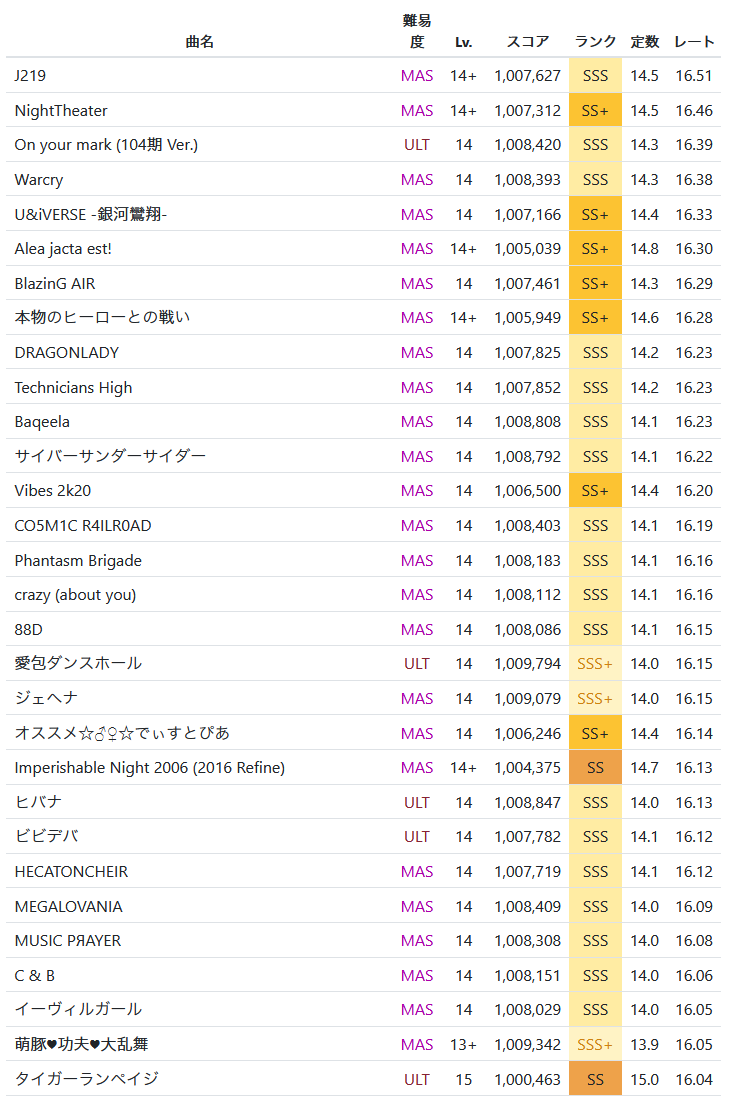Select the 定数 column header

pyautogui.click(x=644, y=42)
